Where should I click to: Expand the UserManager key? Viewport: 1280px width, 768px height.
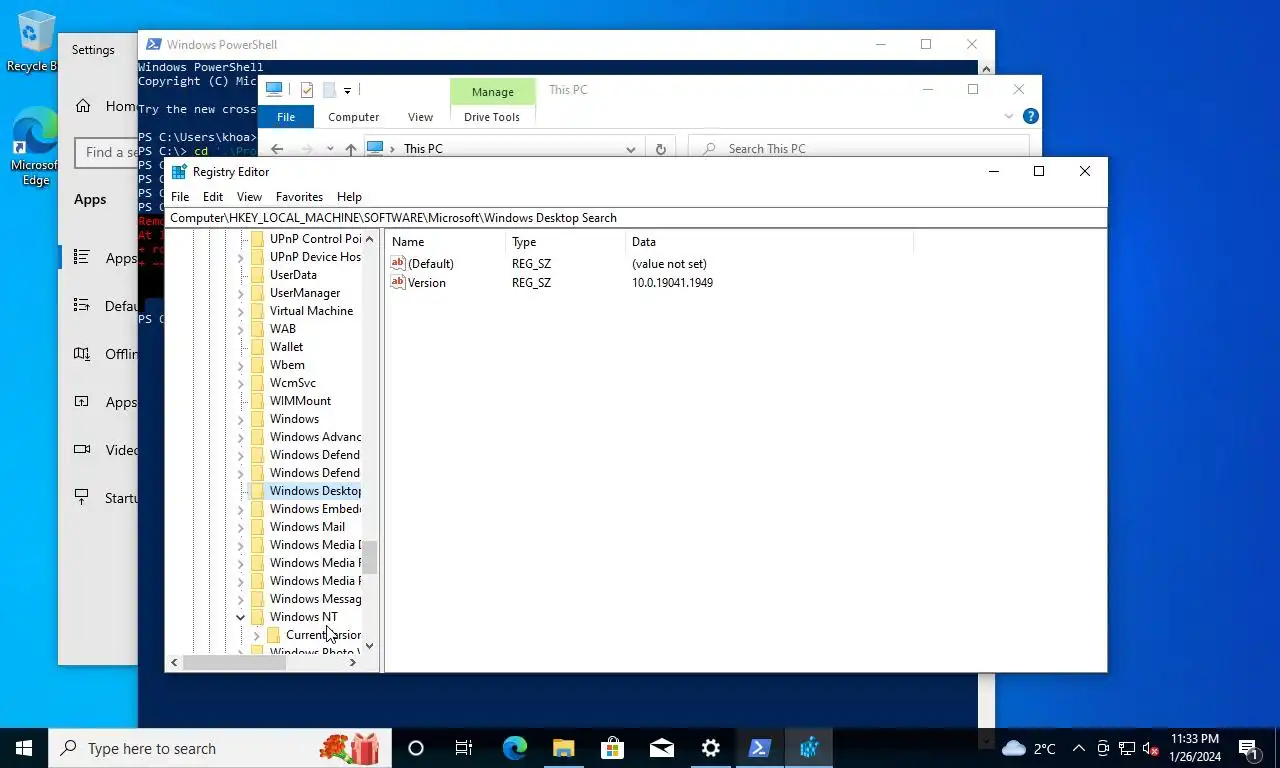click(x=240, y=293)
